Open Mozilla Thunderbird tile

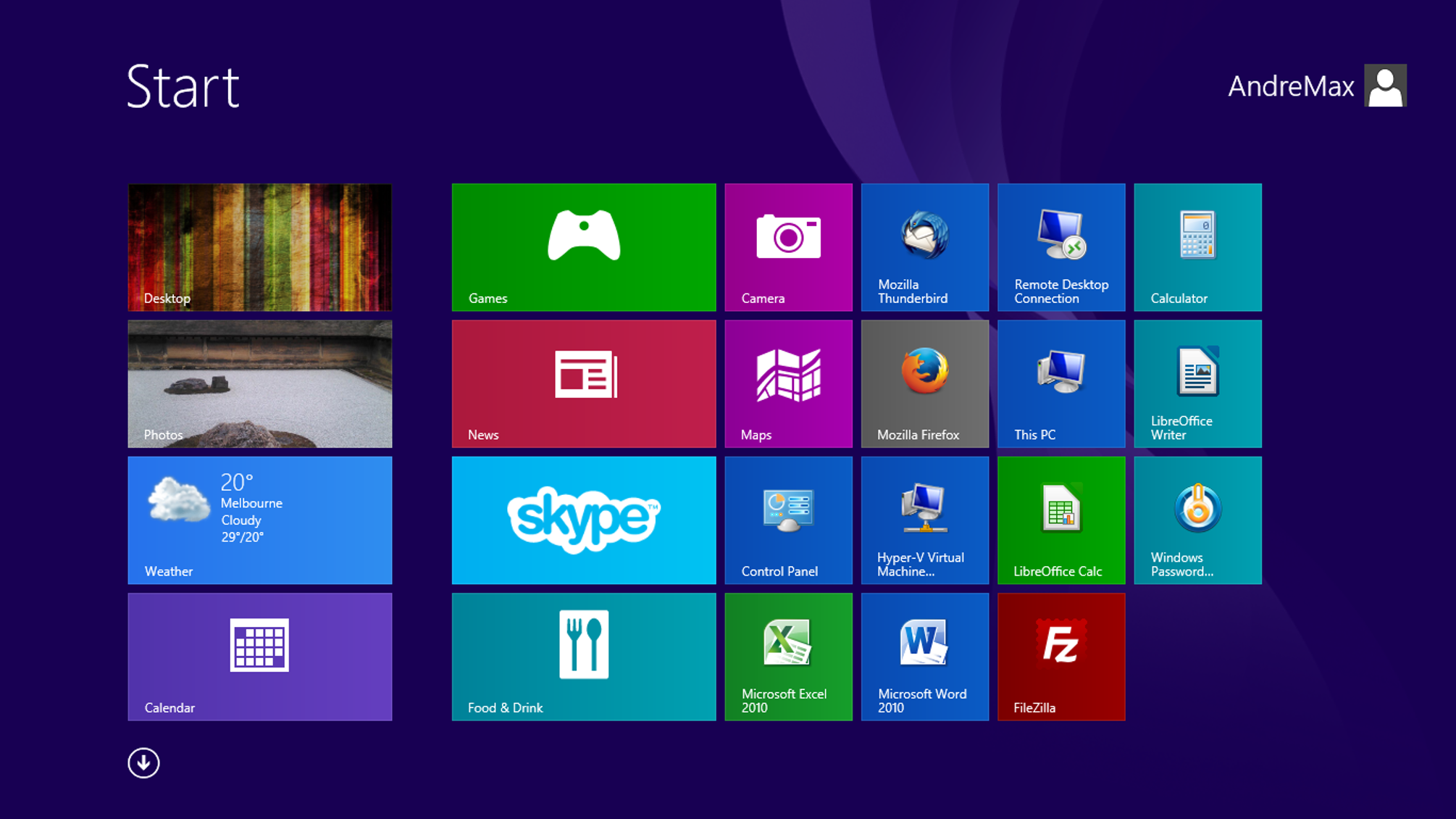(x=924, y=247)
